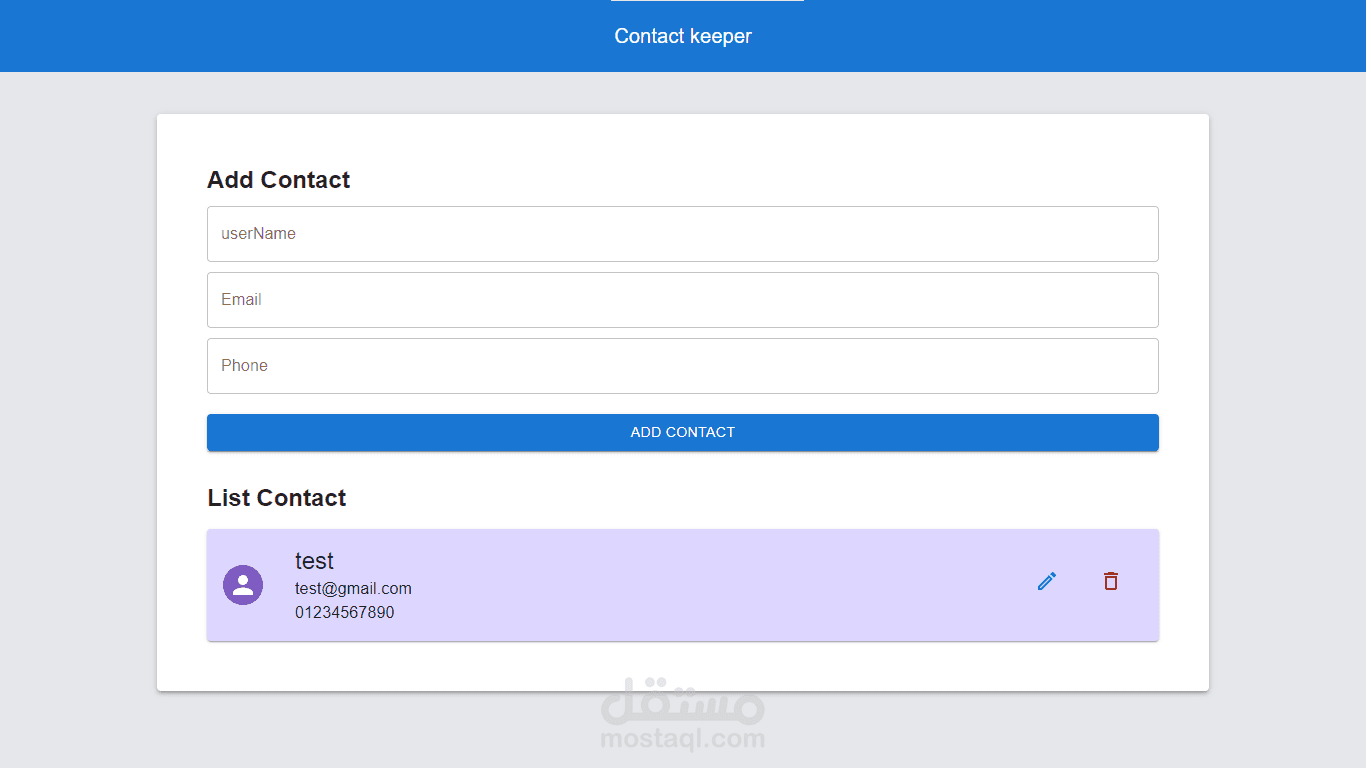Image resolution: width=1366 pixels, height=768 pixels.
Task: Click the List Contact heading
Action: [277, 498]
